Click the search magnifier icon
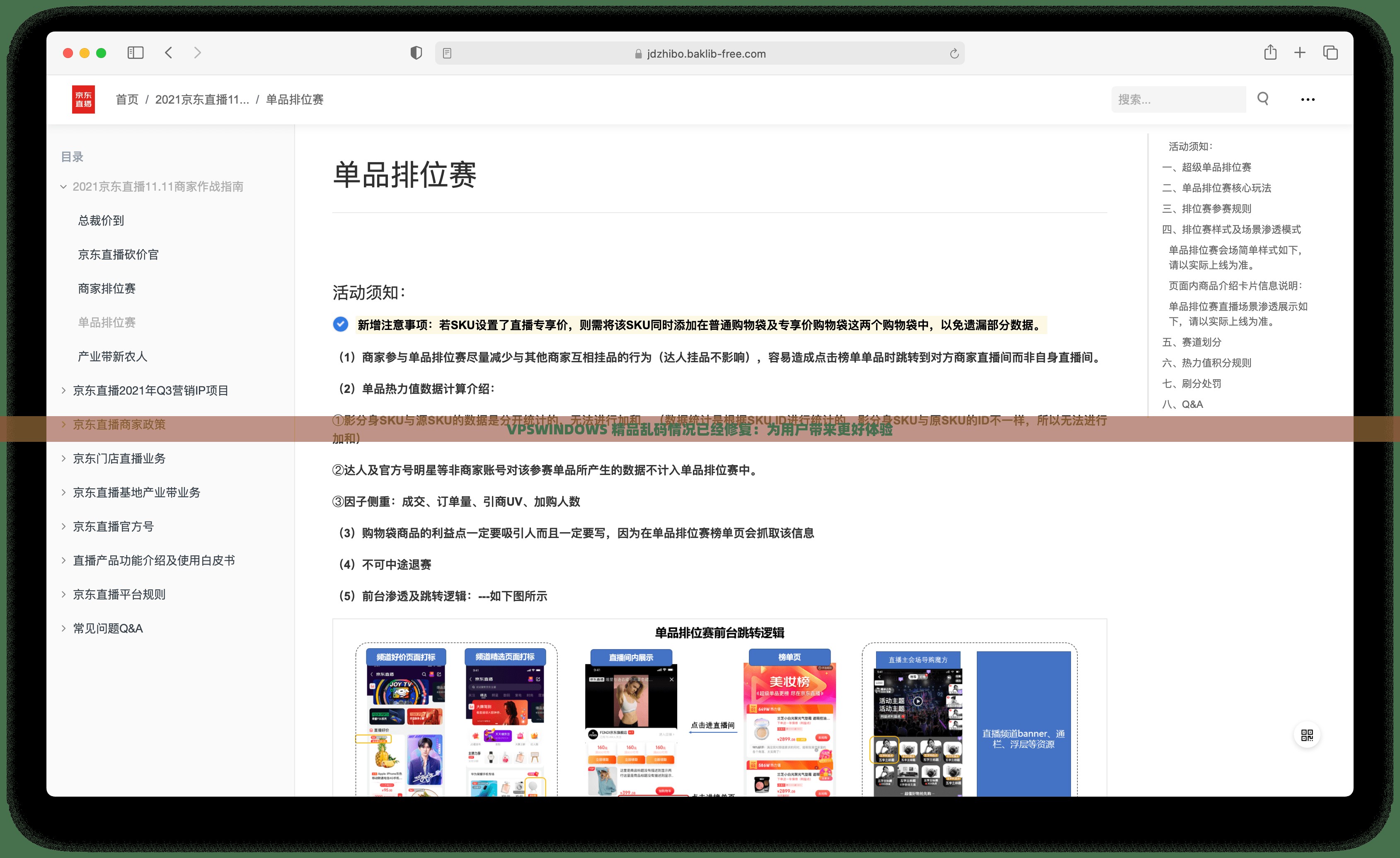 pyautogui.click(x=1262, y=99)
